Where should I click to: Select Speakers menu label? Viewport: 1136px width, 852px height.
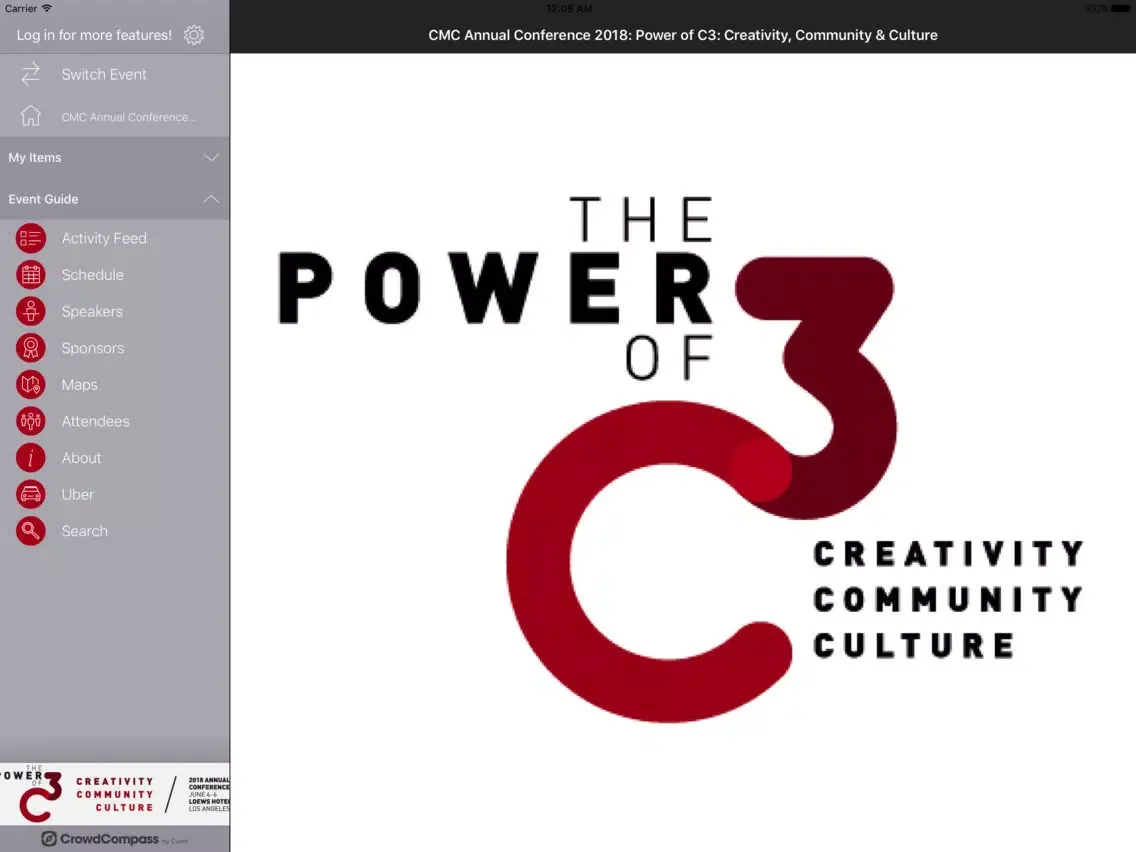(92, 312)
